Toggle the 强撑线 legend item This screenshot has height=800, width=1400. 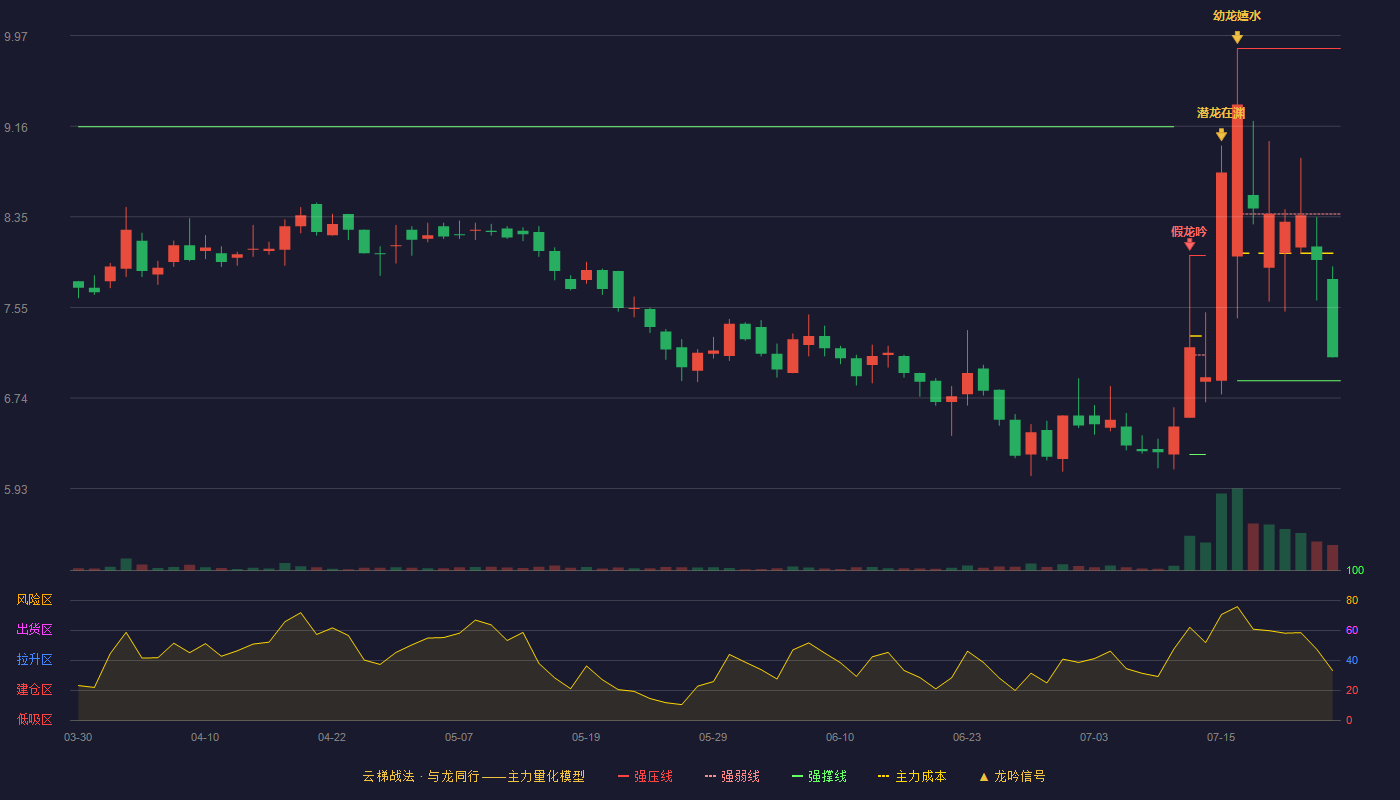click(x=819, y=776)
